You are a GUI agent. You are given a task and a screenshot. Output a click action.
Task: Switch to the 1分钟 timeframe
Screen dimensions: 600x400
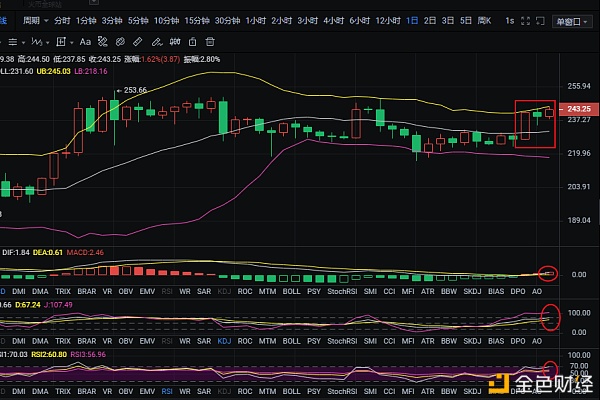click(86, 21)
